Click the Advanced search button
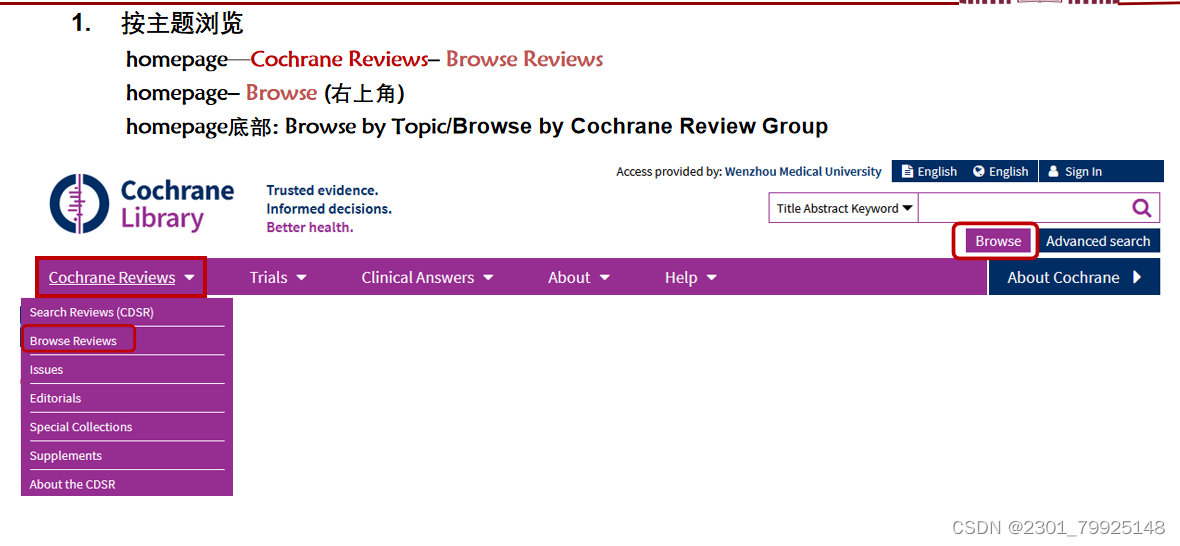The width and height of the screenshot is (1180, 546). tap(1098, 241)
